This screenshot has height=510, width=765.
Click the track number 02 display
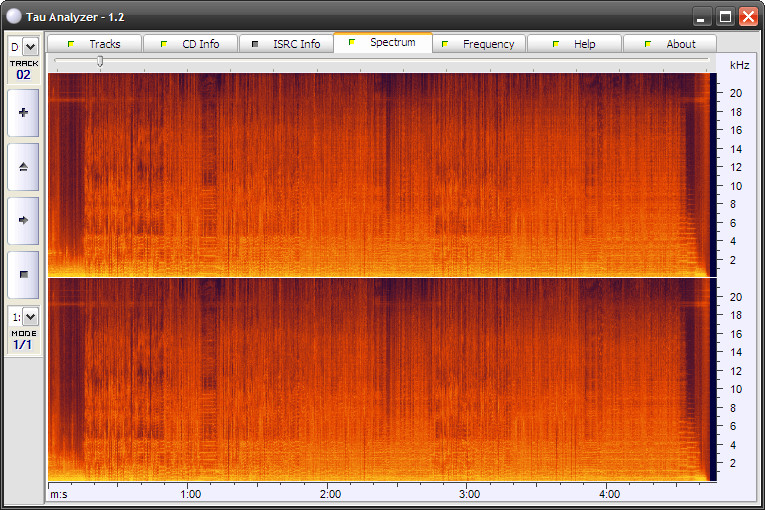[23, 74]
